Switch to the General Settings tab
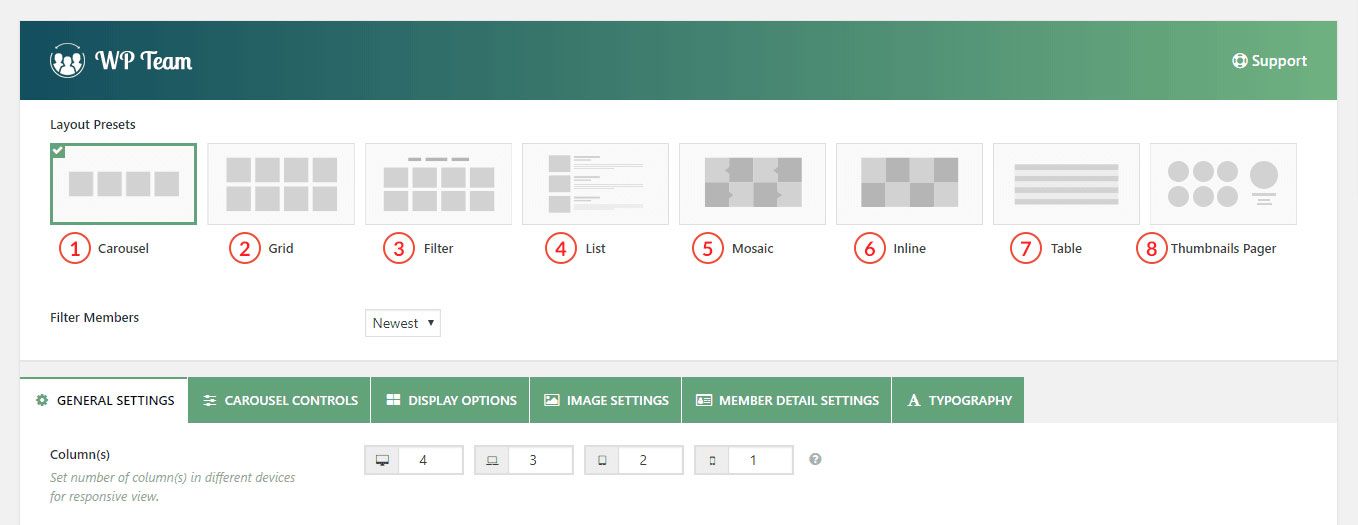The height and width of the screenshot is (525, 1358). click(104, 400)
